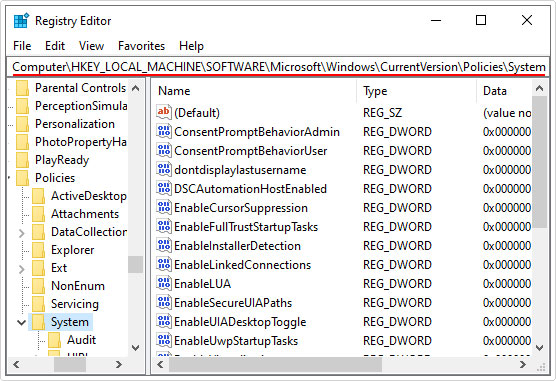
Task: Click the DWORD icon beside EnableUIADesktopToggle
Action: 163,321
